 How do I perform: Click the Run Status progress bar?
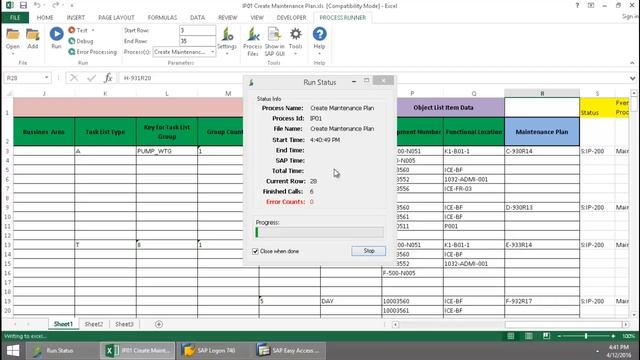[319, 232]
